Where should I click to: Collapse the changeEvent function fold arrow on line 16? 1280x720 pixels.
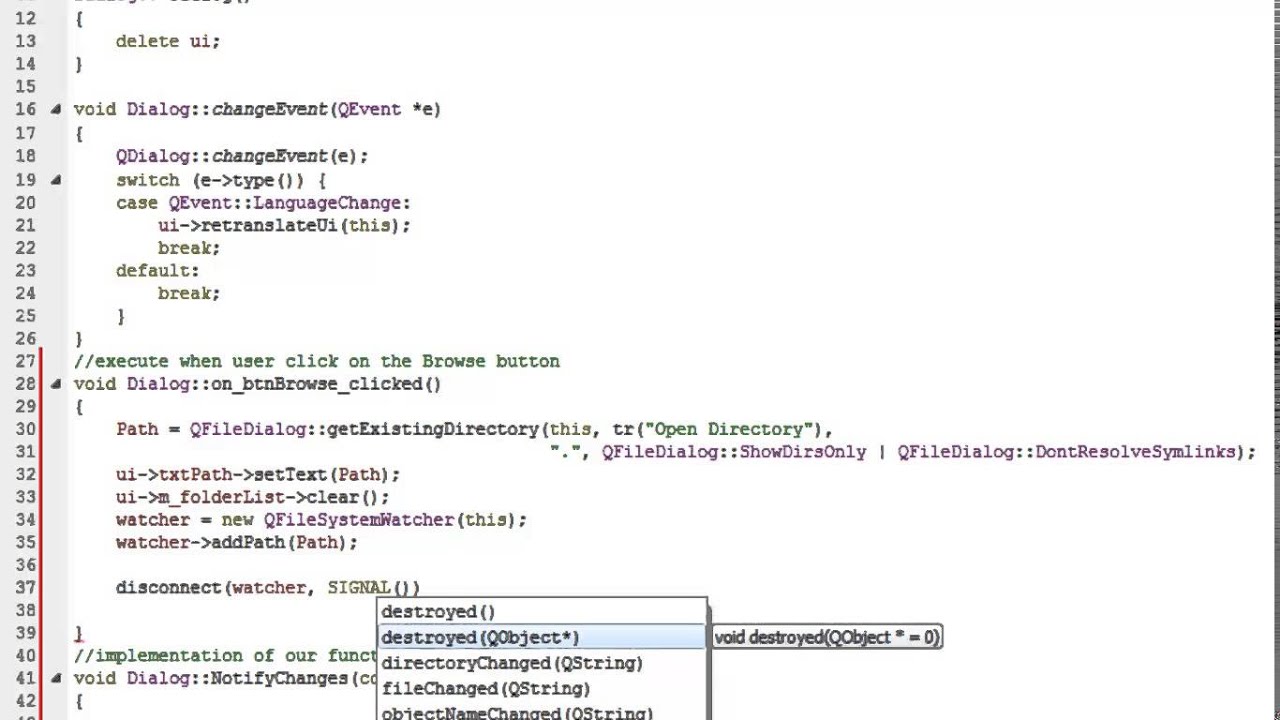pyautogui.click(x=55, y=110)
